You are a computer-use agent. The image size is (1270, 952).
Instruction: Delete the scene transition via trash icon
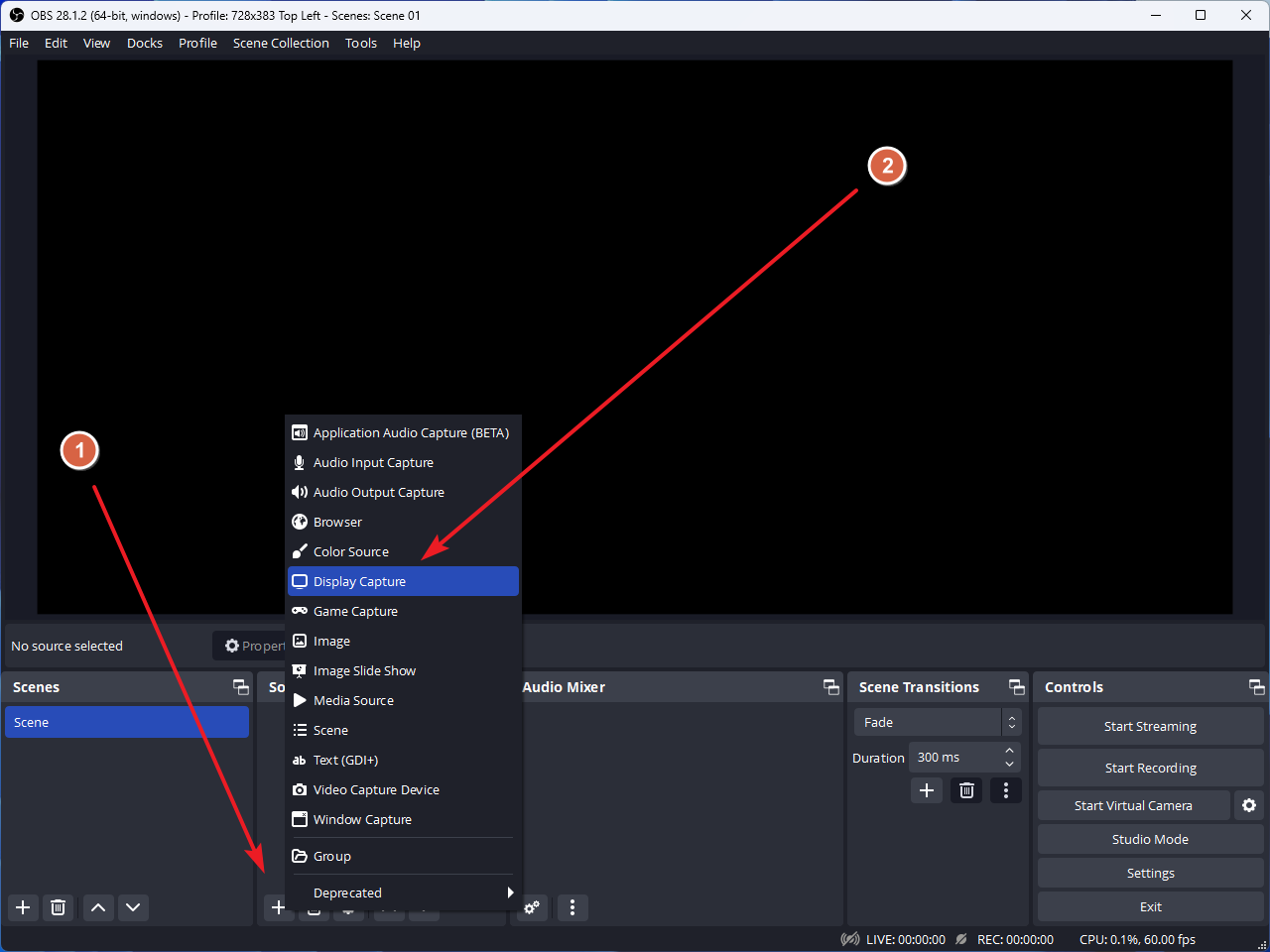[x=966, y=790]
